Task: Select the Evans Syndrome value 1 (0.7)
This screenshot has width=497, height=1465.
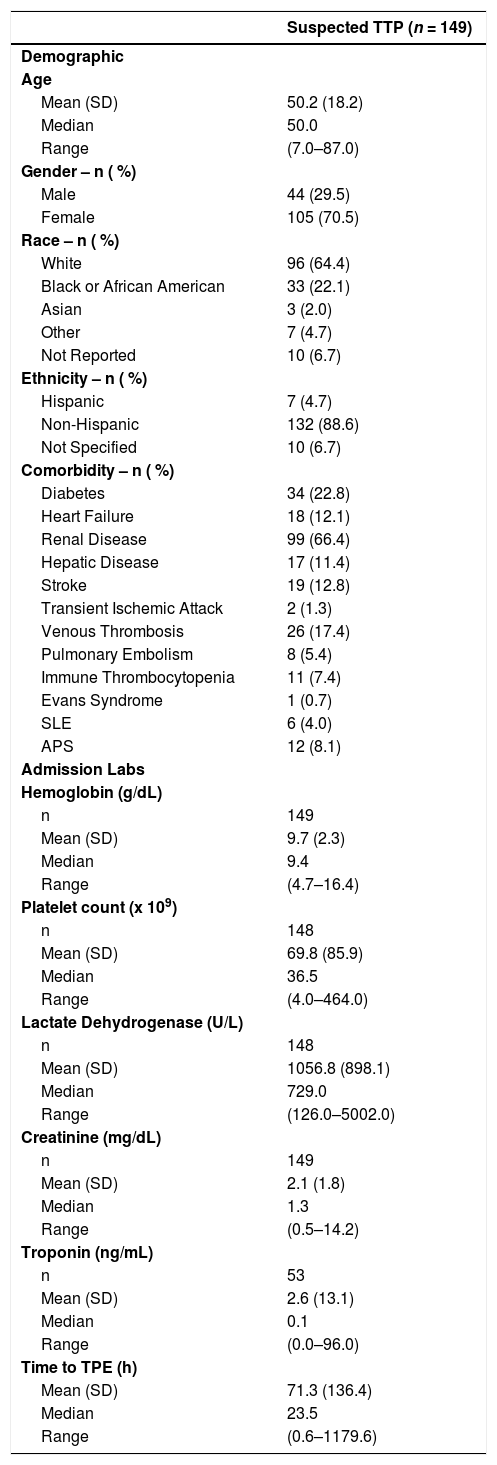Action: tap(311, 701)
